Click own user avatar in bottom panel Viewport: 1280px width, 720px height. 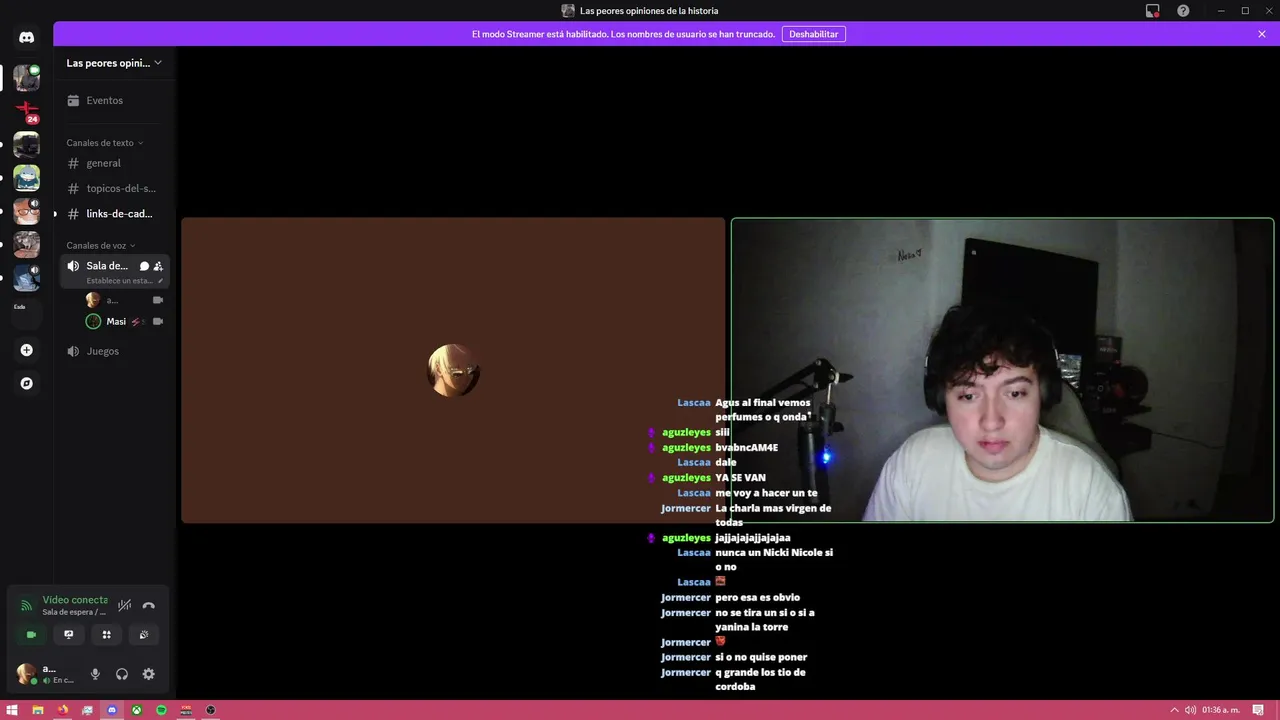(26, 674)
